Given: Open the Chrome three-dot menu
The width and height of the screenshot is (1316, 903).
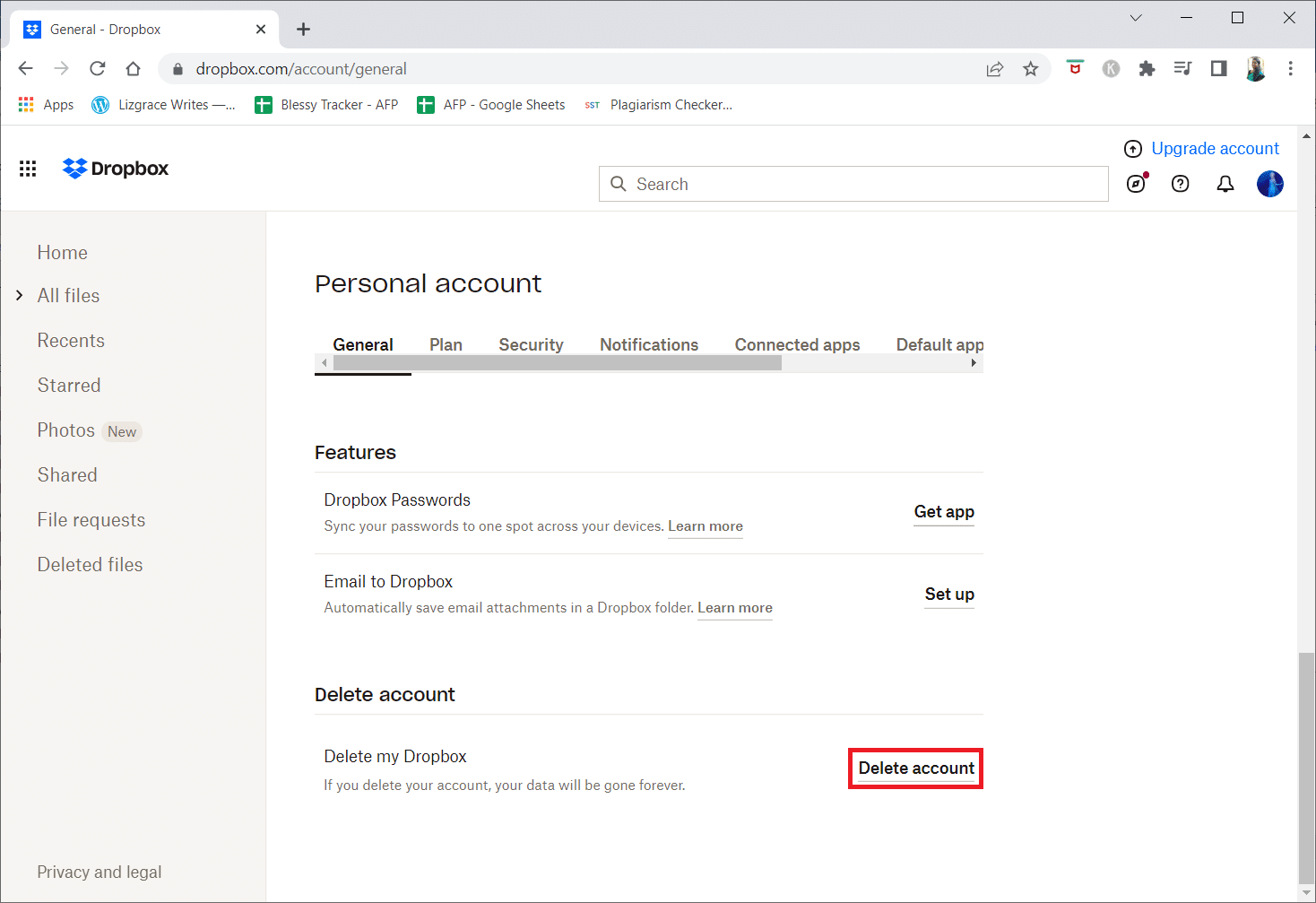Looking at the screenshot, I should pyautogui.click(x=1291, y=68).
